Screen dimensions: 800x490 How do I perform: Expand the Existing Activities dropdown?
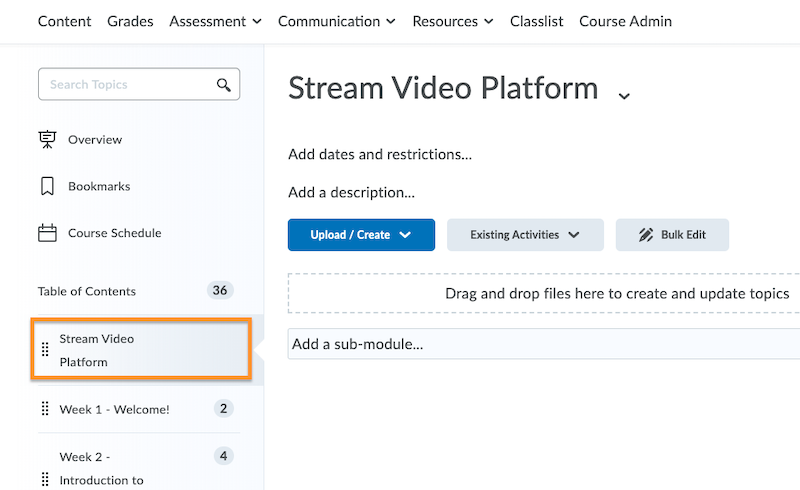[x=525, y=235]
